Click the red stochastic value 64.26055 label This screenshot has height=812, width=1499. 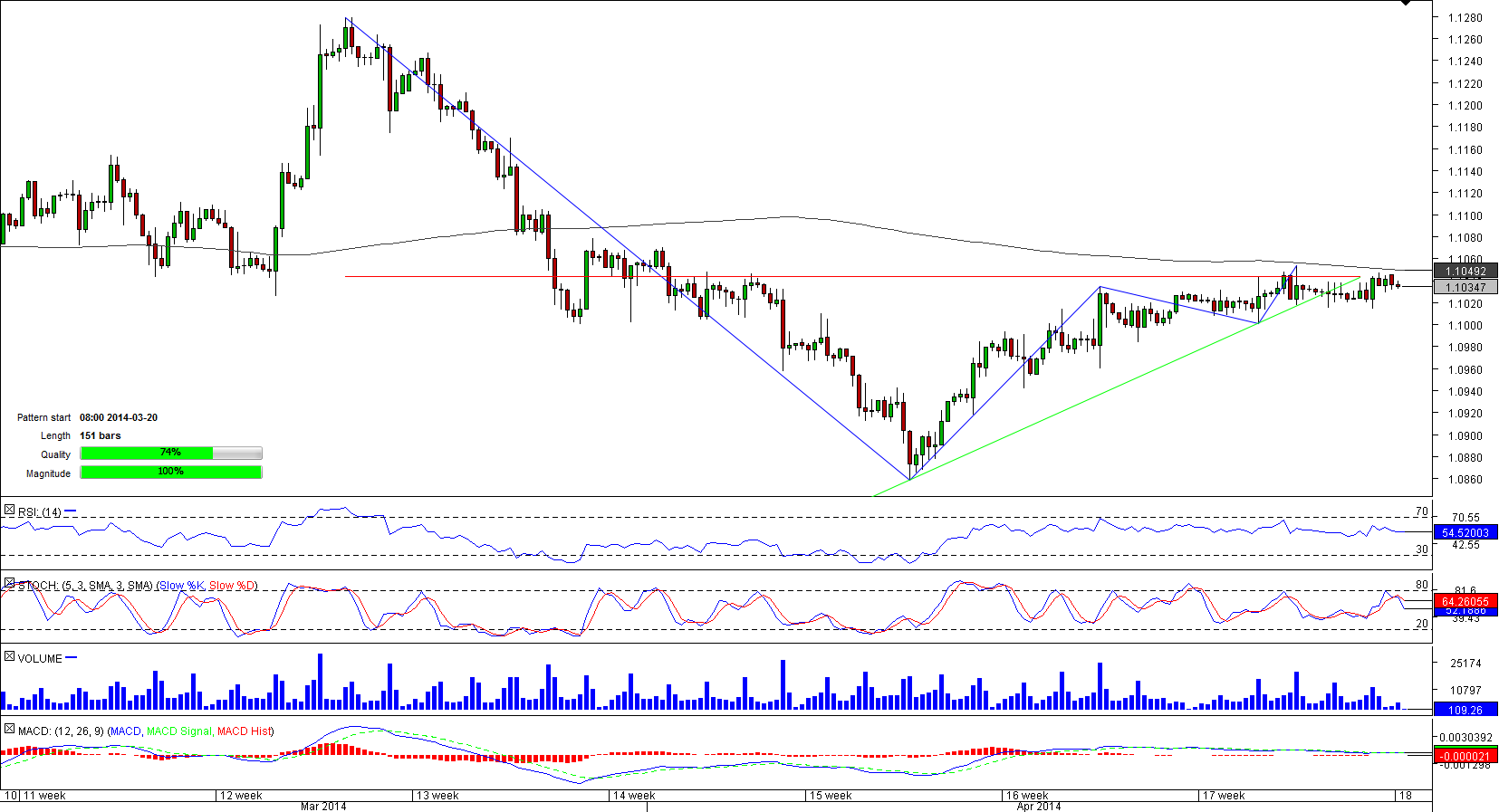(1465, 601)
